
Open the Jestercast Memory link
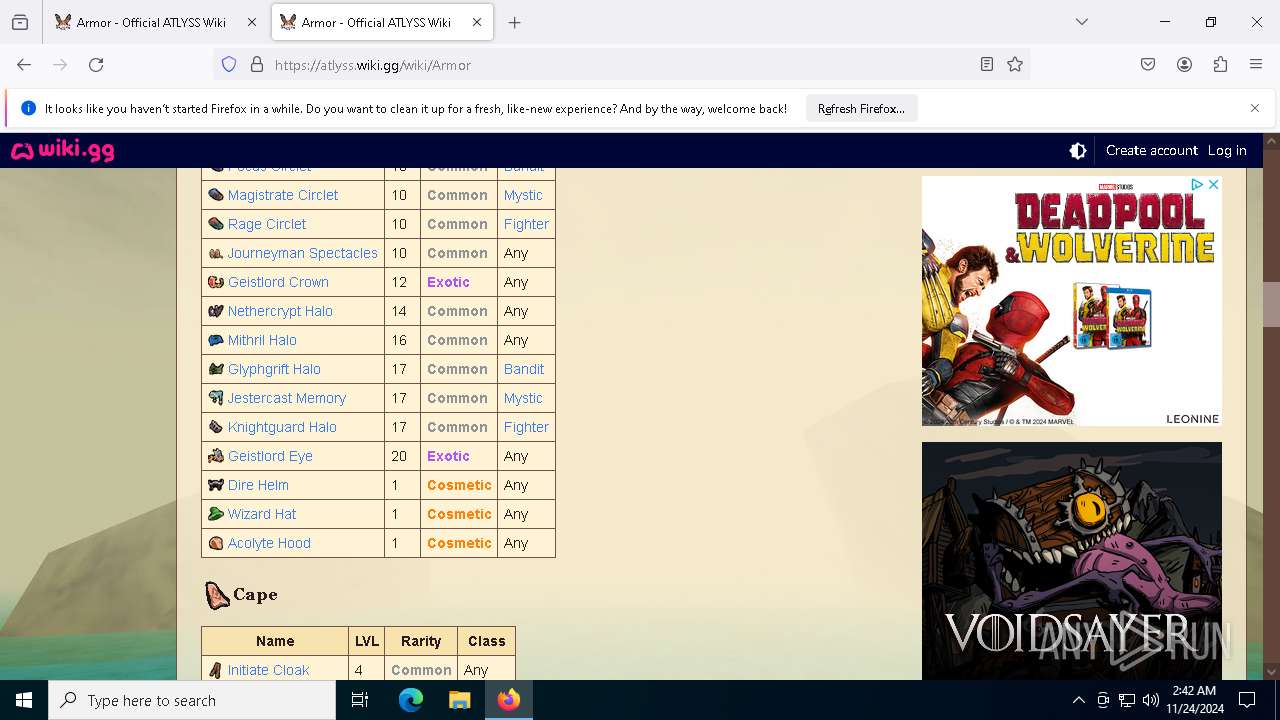(x=287, y=398)
